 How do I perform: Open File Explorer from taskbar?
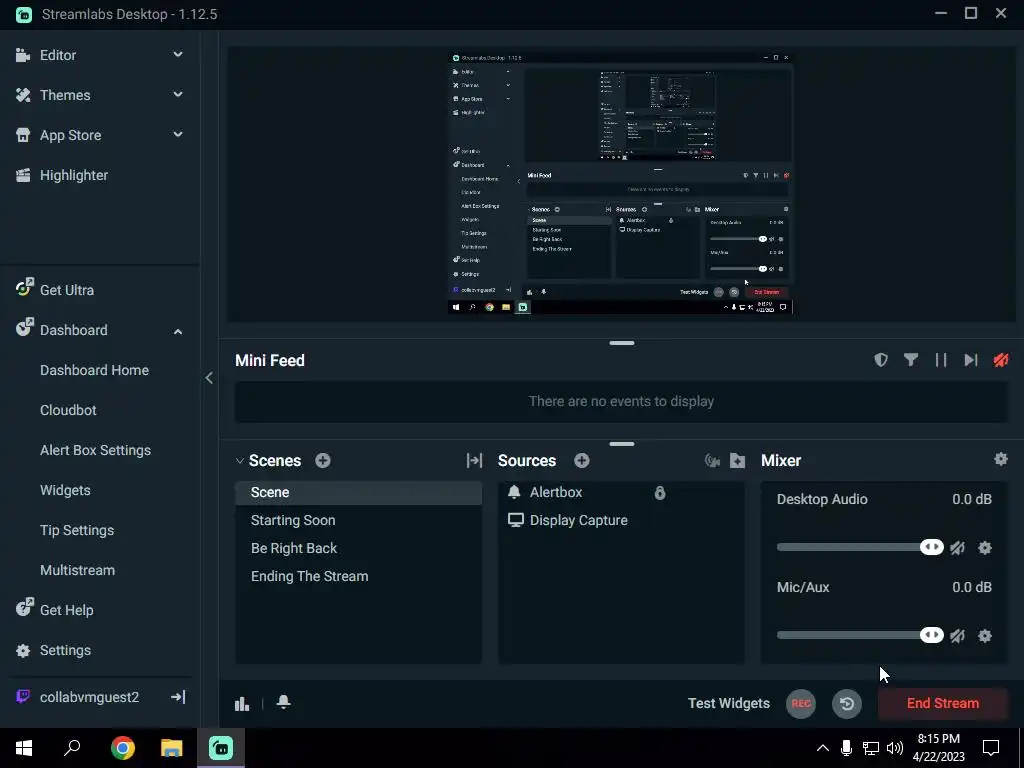[x=172, y=748]
